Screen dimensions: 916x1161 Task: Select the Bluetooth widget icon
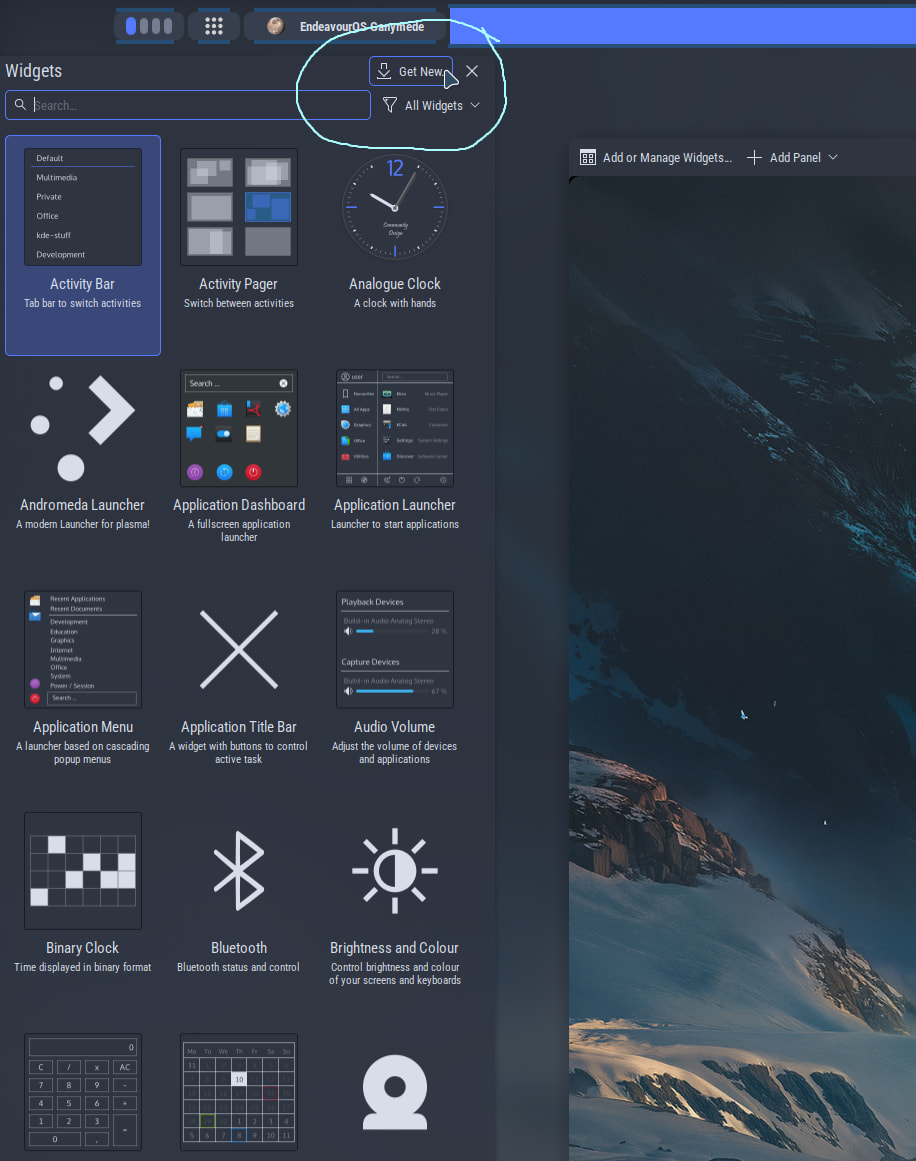[239, 871]
